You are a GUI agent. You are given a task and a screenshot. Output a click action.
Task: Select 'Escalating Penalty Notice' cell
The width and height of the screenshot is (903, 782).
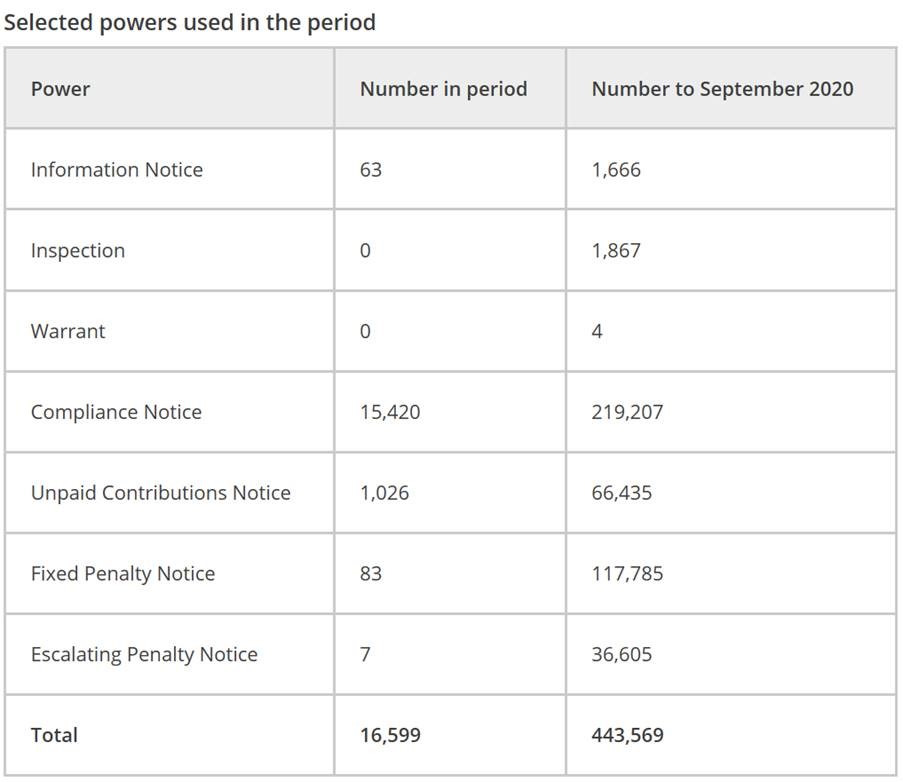144,654
